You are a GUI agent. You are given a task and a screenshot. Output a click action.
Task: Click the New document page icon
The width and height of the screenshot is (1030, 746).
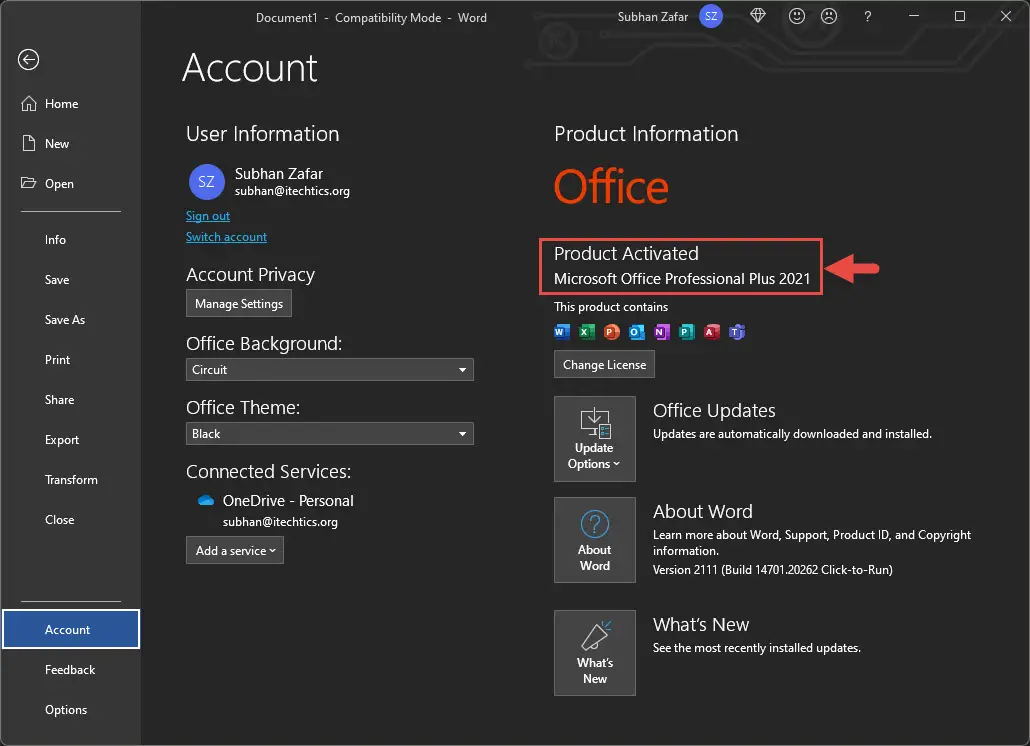28,143
